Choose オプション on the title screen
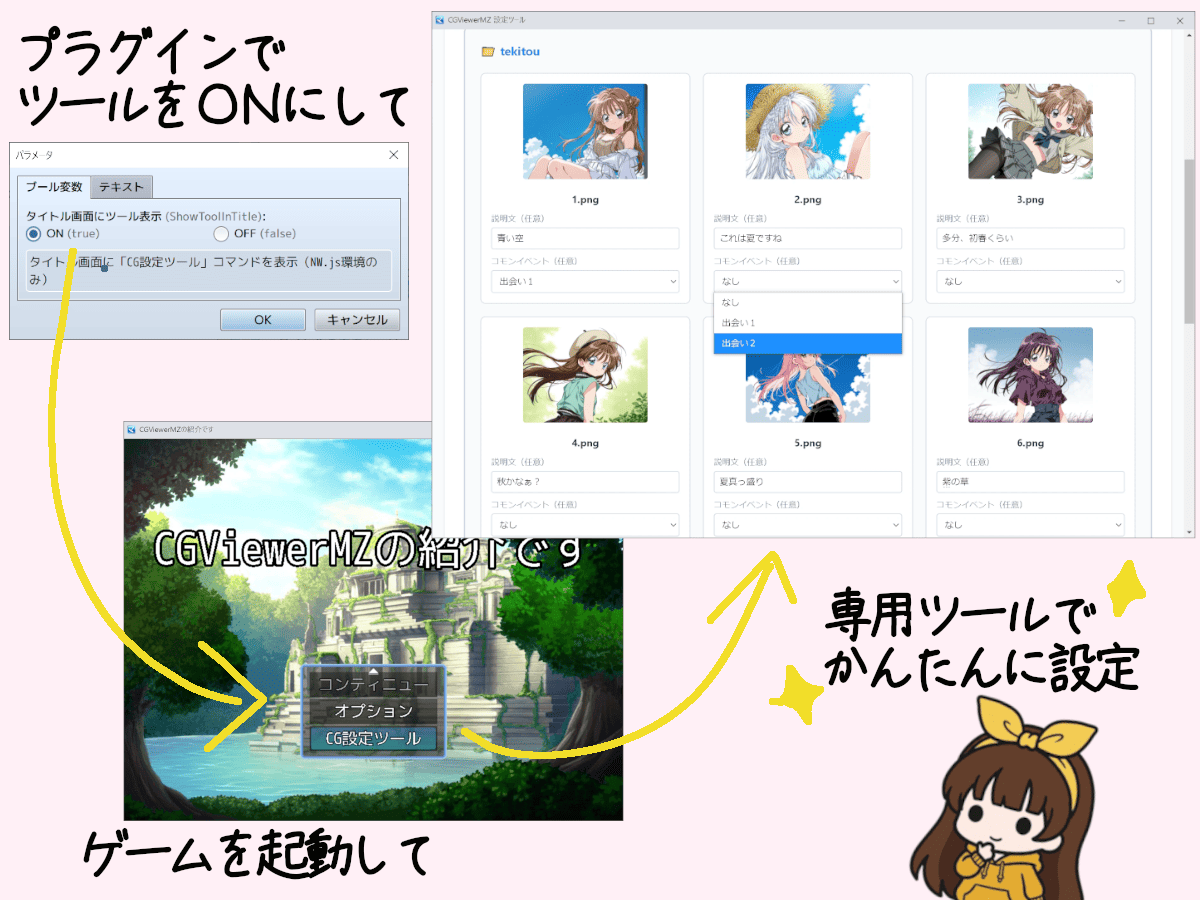 click(x=373, y=711)
